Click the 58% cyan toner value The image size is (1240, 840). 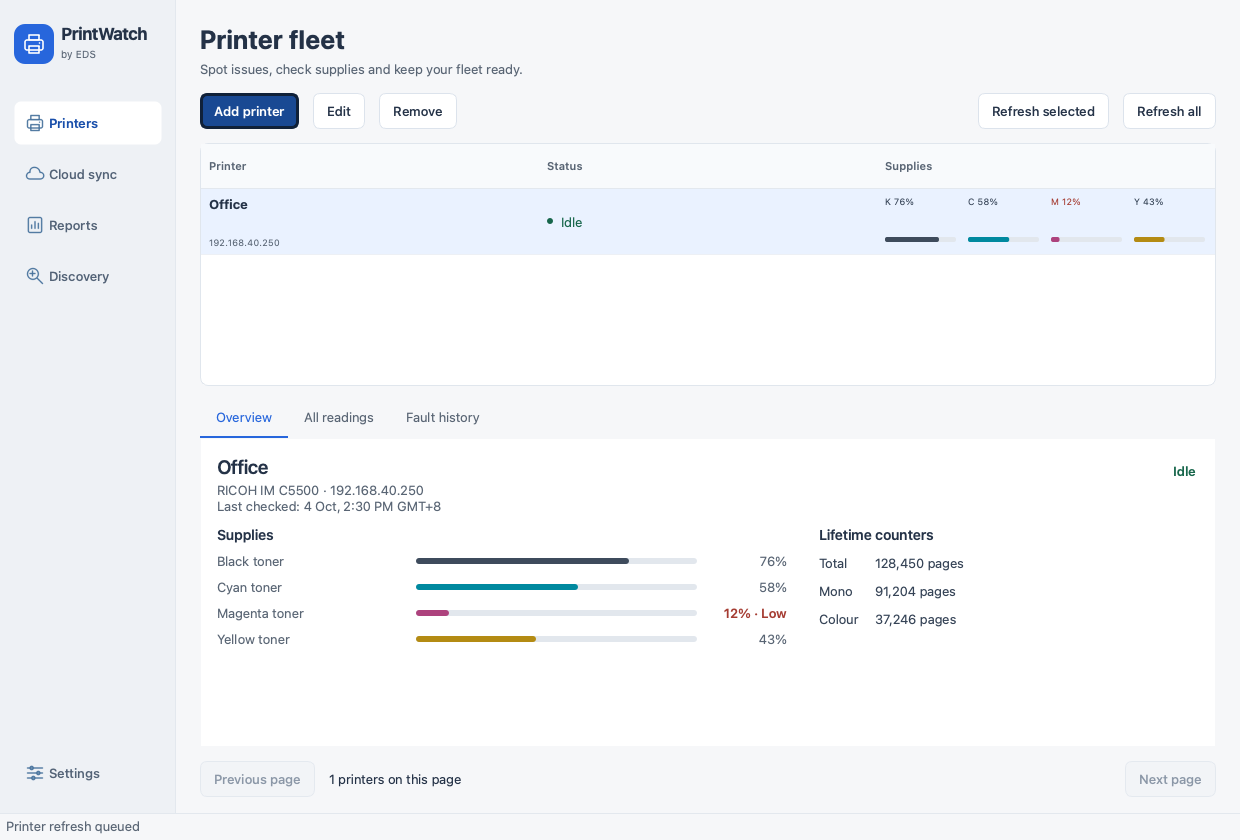coord(773,587)
